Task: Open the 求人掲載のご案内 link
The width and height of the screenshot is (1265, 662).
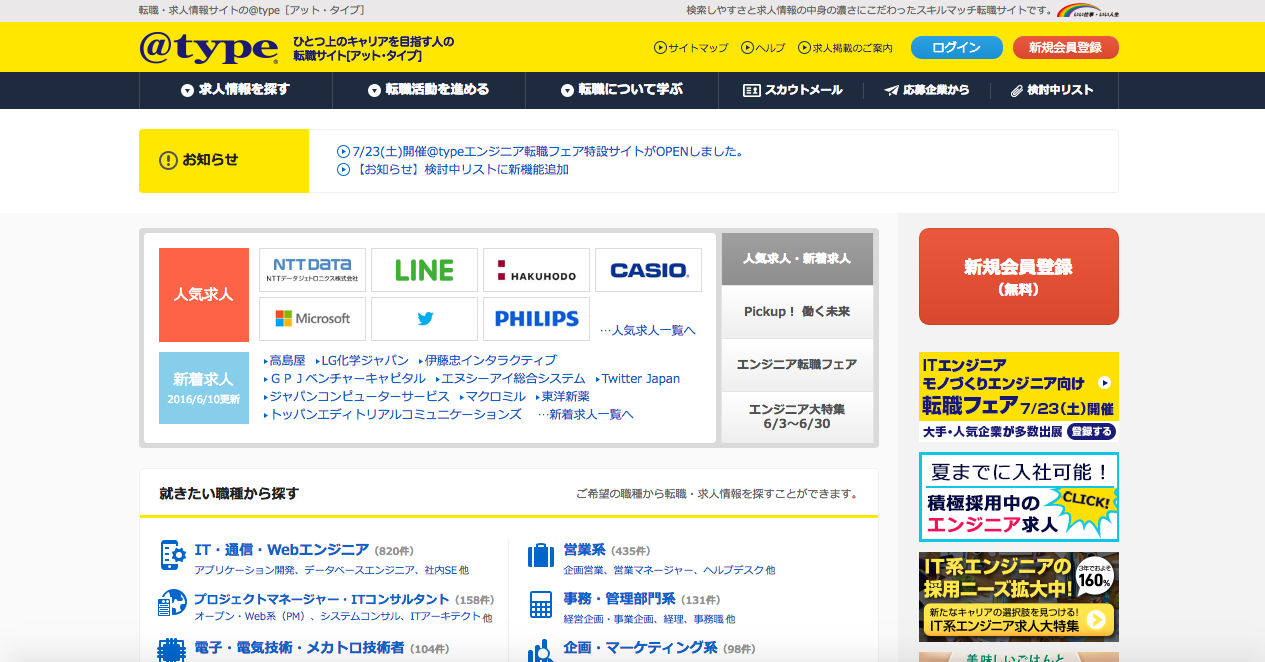Action: point(845,48)
